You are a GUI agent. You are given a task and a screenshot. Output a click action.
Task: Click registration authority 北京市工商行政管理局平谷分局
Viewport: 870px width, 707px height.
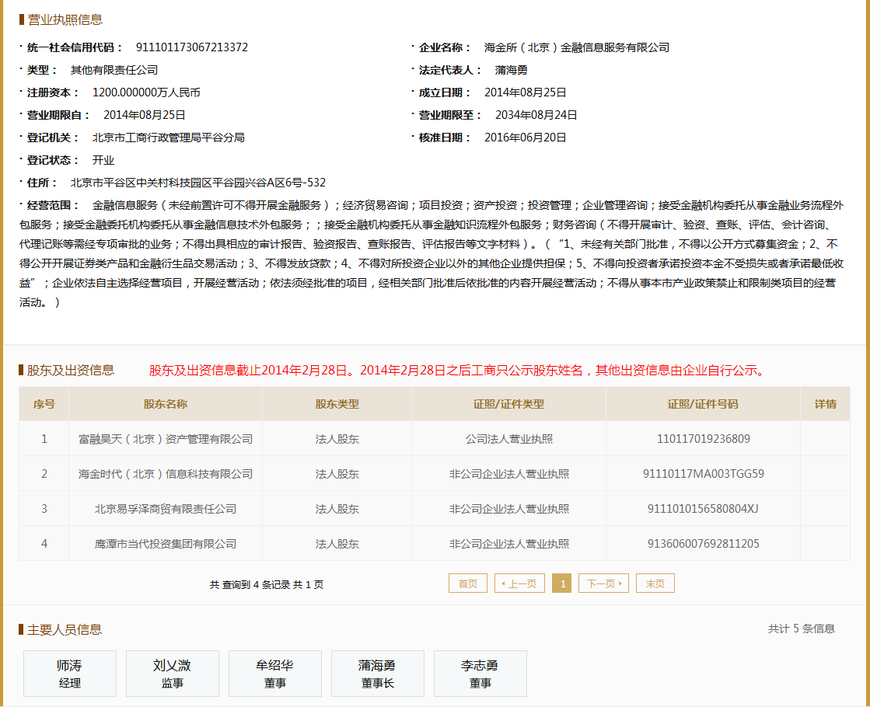(x=169, y=138)
